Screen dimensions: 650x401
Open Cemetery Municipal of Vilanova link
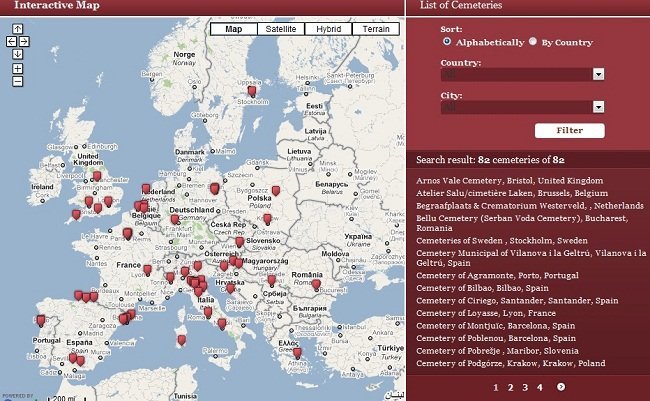(531, 258)
